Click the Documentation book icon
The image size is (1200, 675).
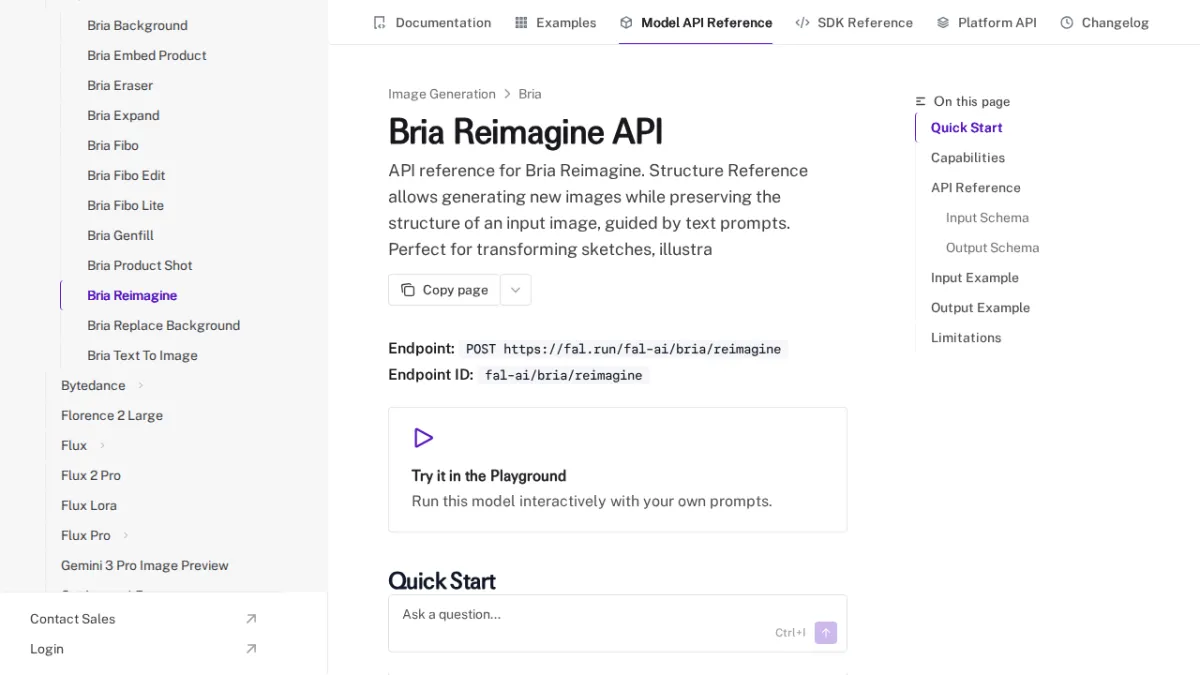(x=379, y=22)
